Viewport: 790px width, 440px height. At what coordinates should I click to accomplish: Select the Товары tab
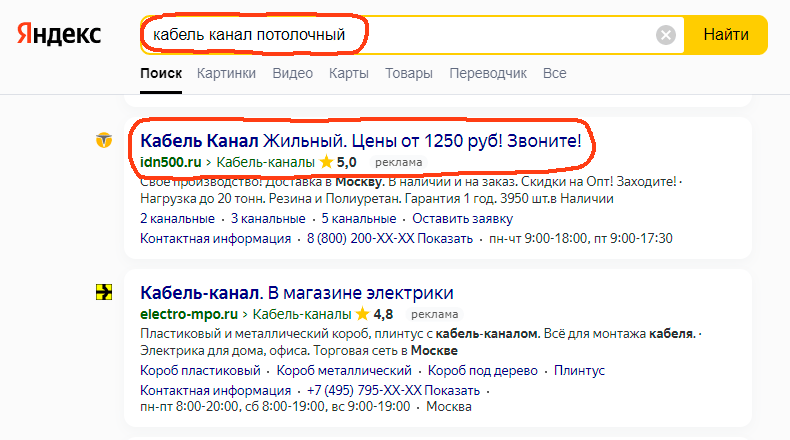[409, 73]
